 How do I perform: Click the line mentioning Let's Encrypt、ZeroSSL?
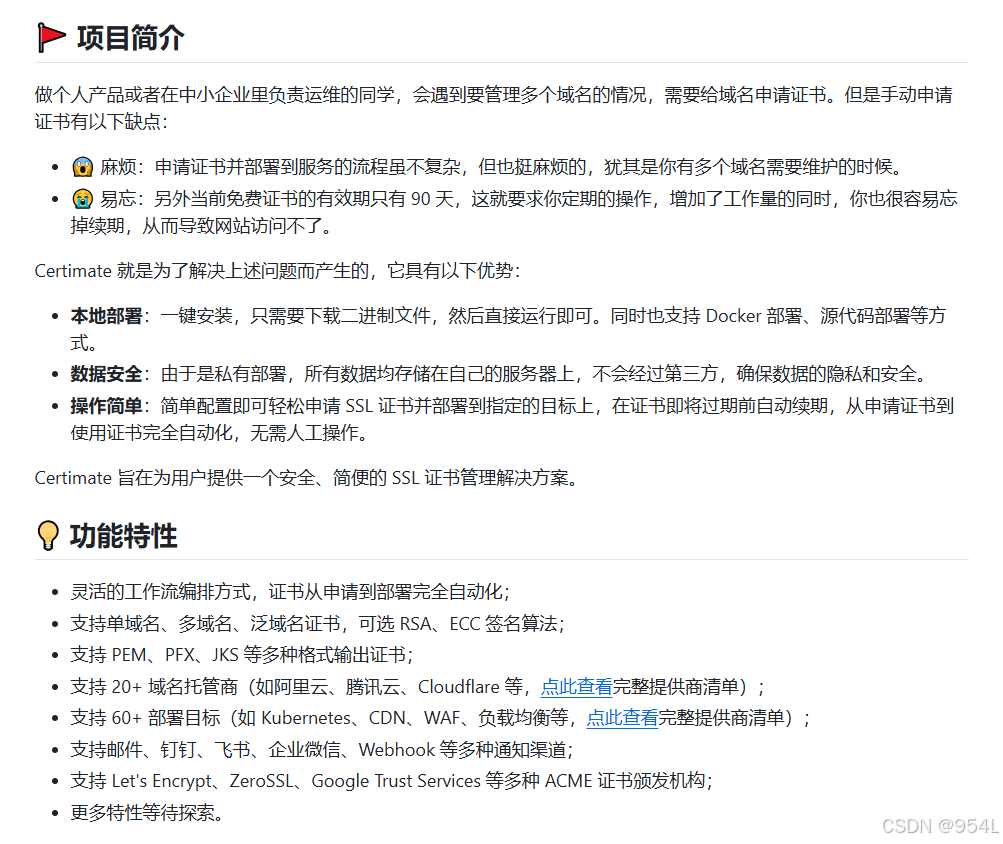391,781
